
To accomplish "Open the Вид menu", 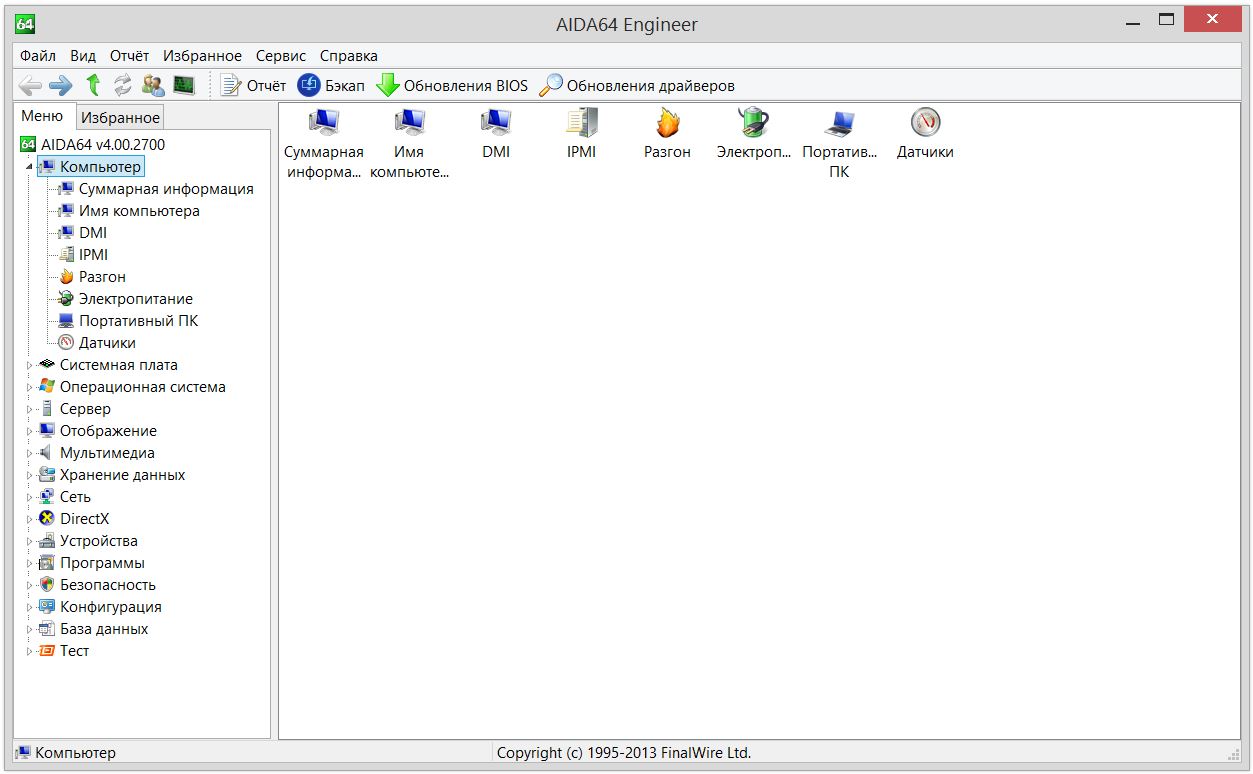I will pos(83,56).
